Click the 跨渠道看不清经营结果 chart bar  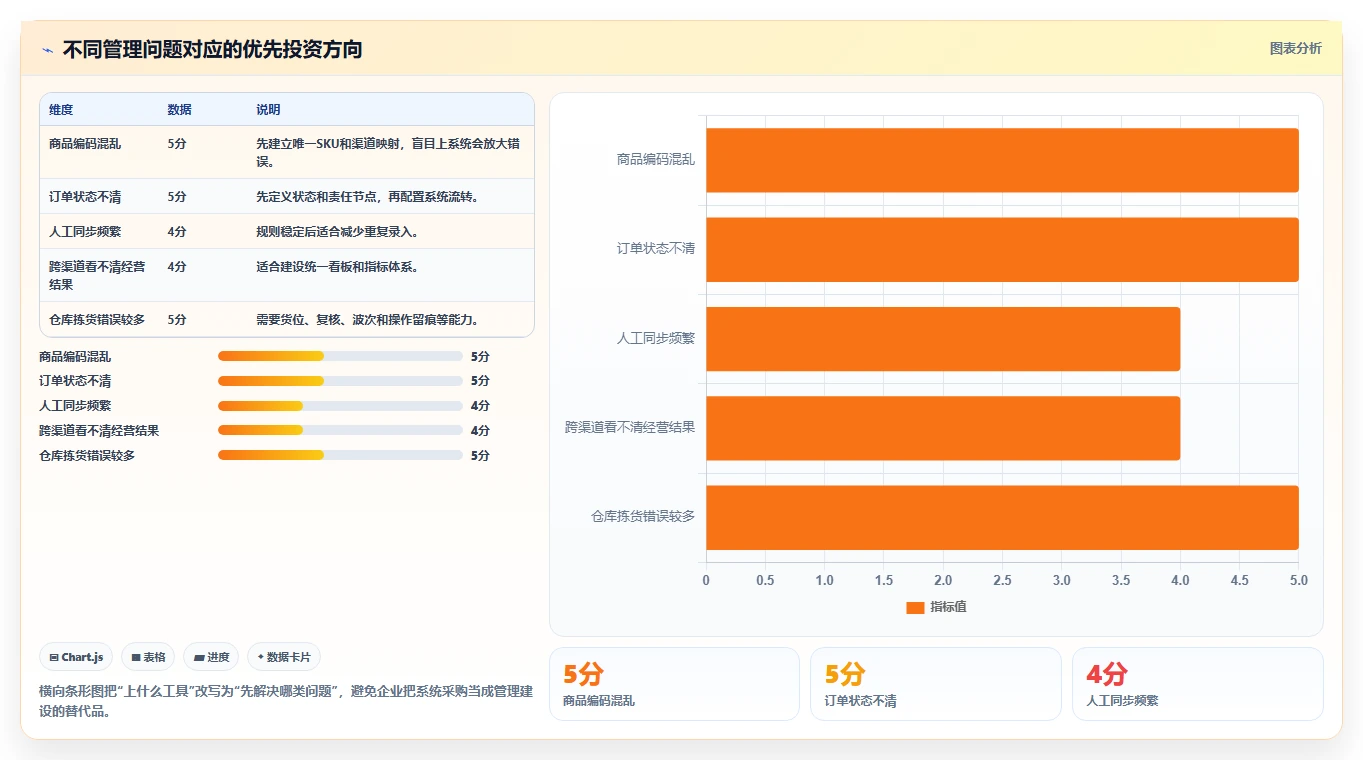(943, 428)
